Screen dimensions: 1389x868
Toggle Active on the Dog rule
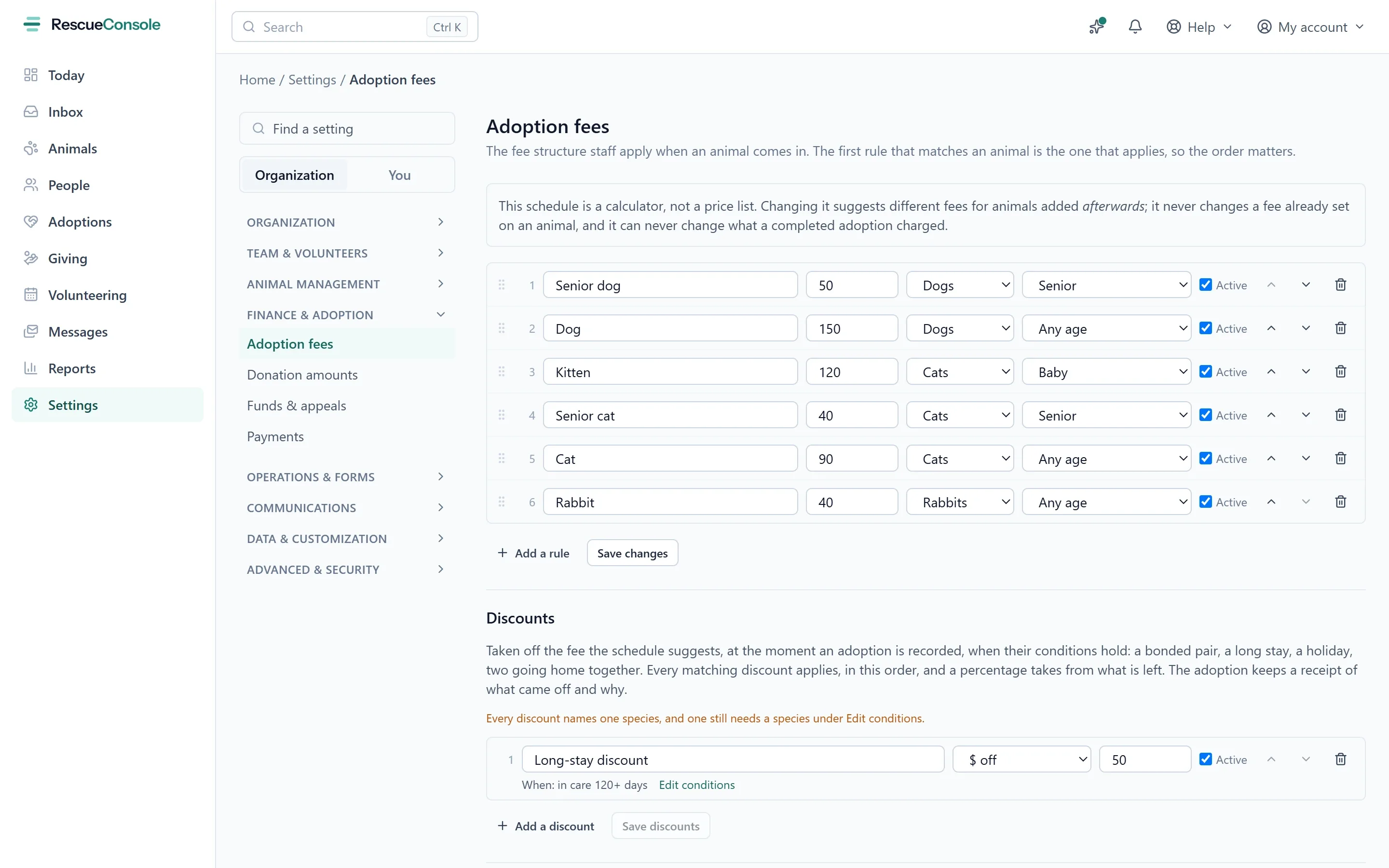coord(1206,328)
